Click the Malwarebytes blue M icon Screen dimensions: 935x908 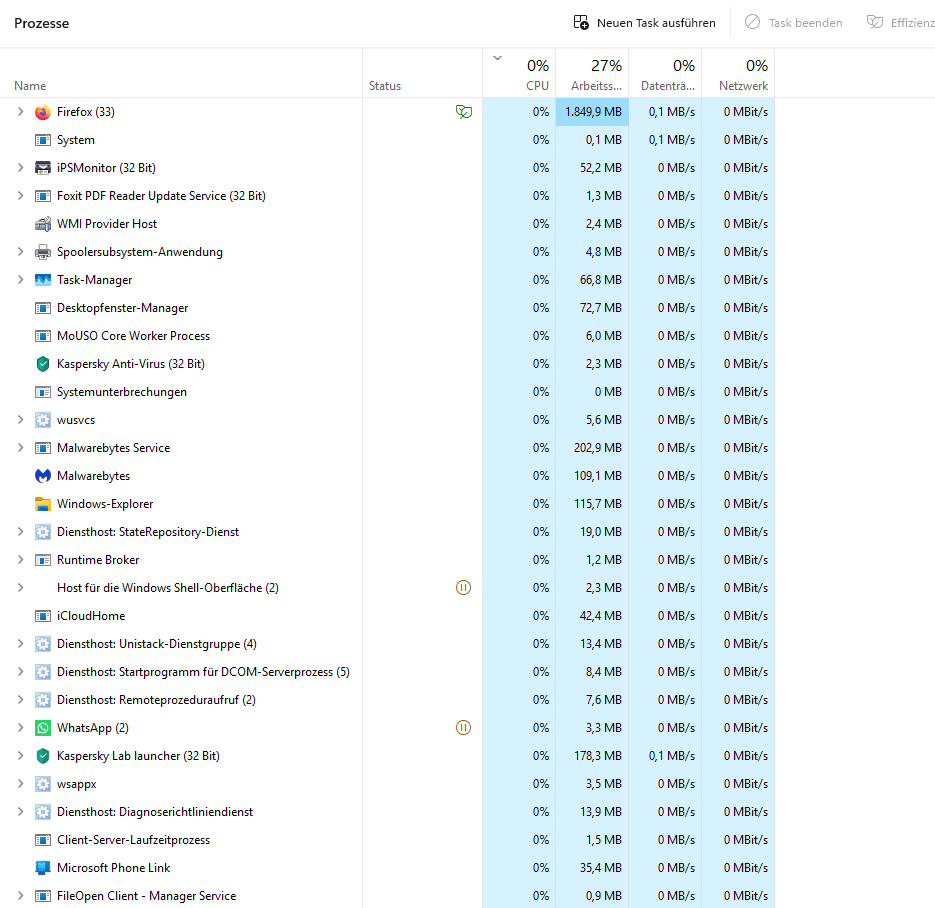pos(43,476)
